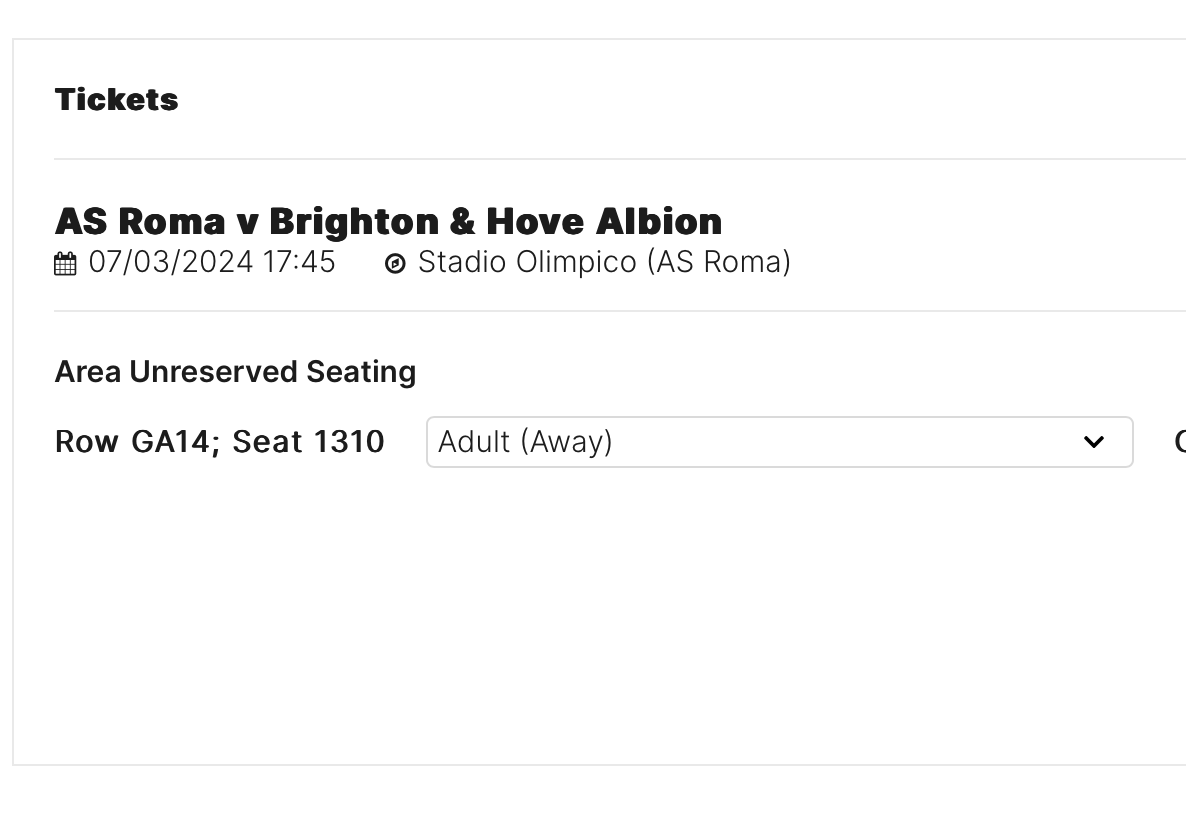Select the Tickets heading
This screenshot has height=826, width=1186.
[116, 100]
